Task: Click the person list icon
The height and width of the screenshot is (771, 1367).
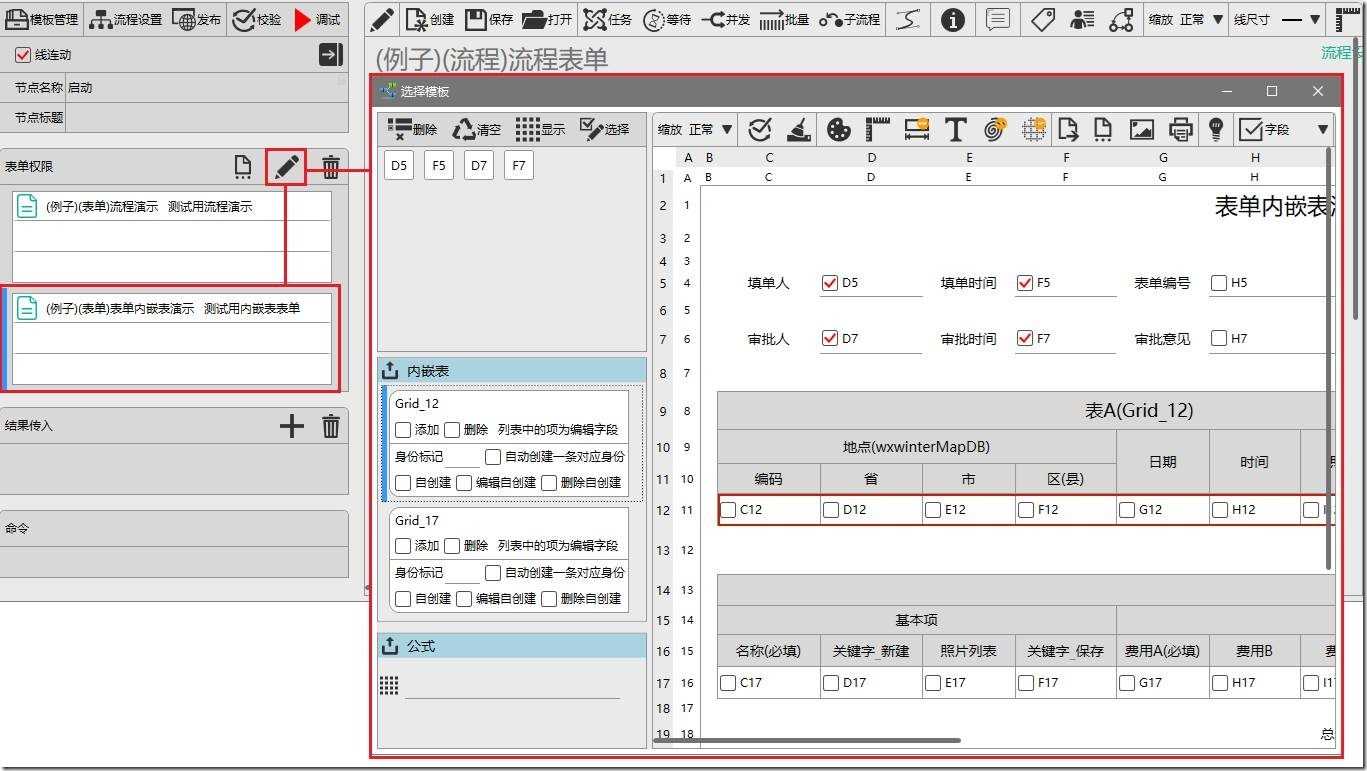Action: point(1082,19)
